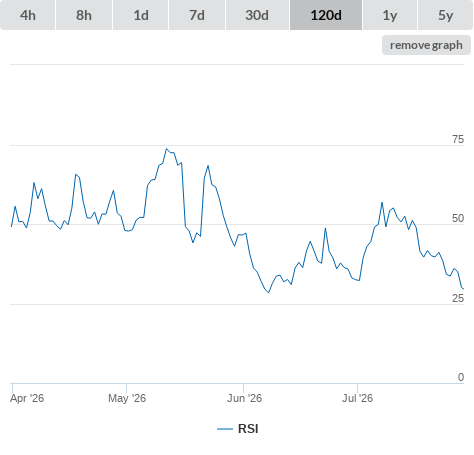Click the Jun '26 axis label
The width and height of the screenshot is (474, 455).
coord(244,398)
